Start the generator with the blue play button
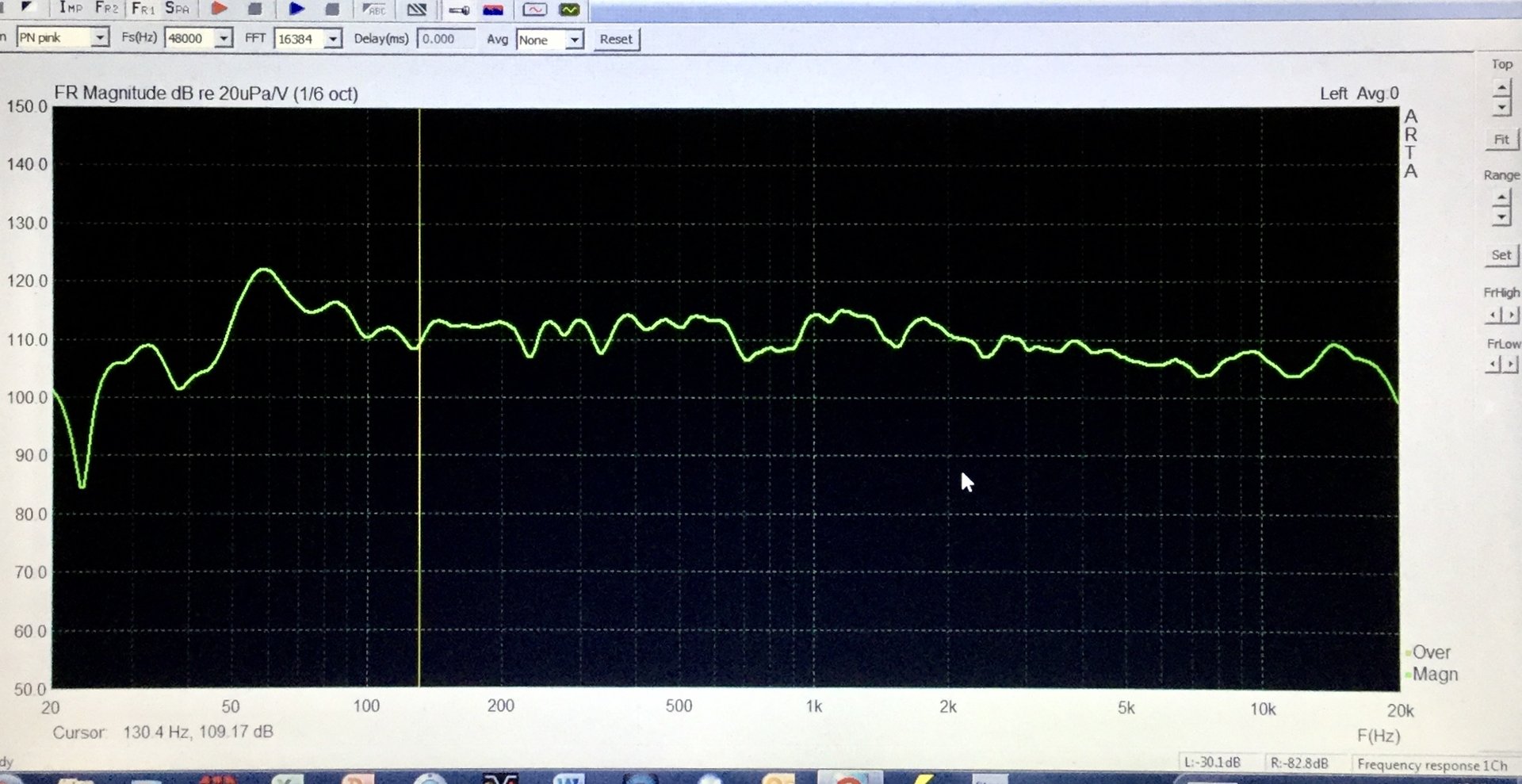Image resolution: width=1522 pixels, height=784 pixels. point(296,9)
